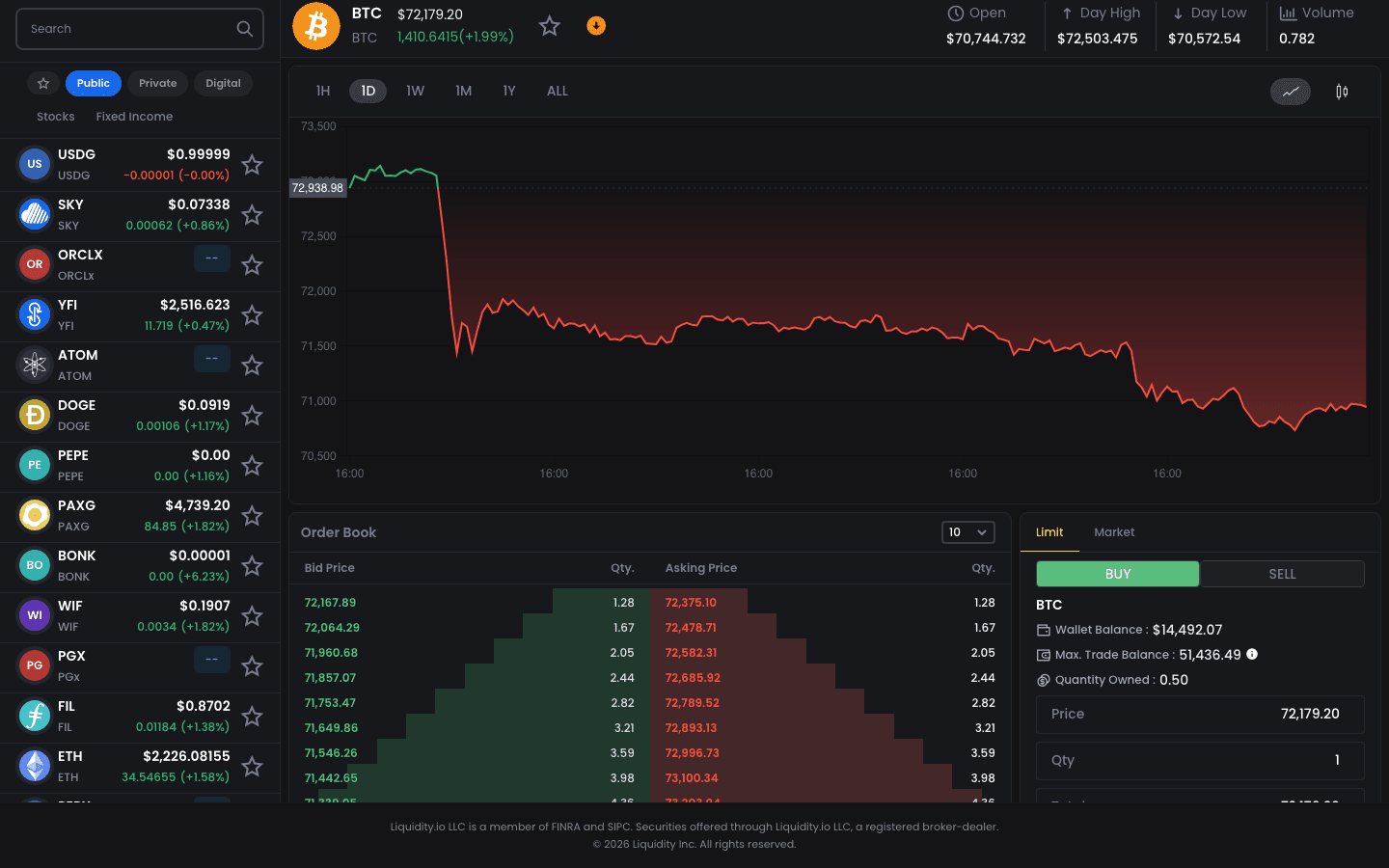Star the ETH asset row
The image size is (1389, 868).
click(252, 767)
